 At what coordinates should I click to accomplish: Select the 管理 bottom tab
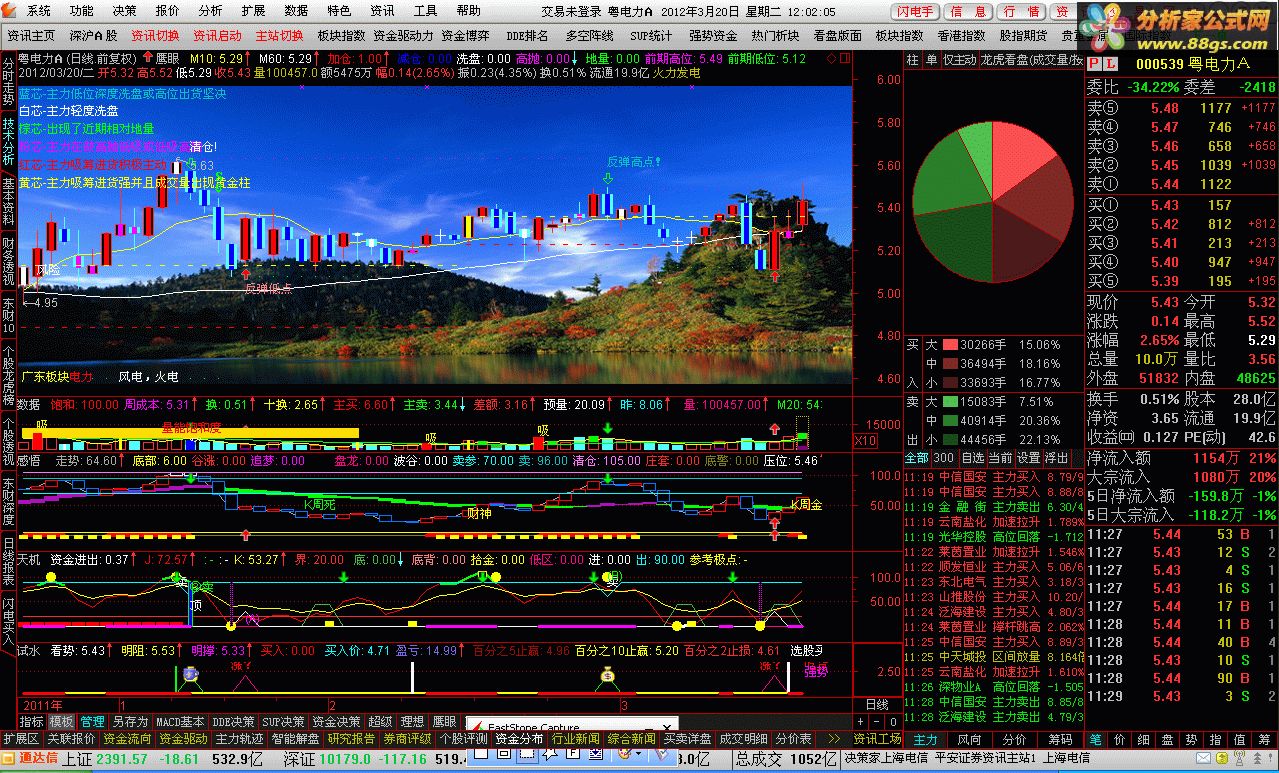tap(93, 721)
